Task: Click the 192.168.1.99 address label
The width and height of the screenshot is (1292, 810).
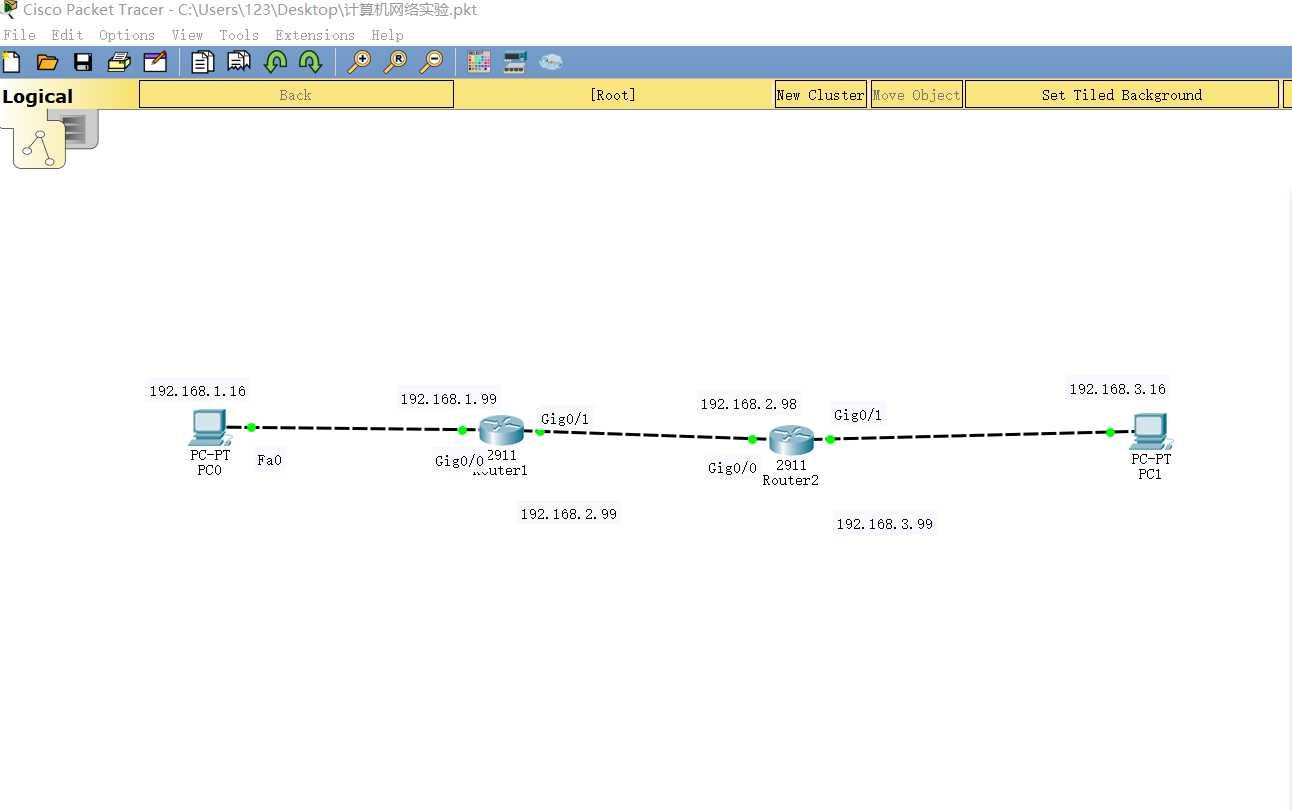Action: [x=449, y=399]
